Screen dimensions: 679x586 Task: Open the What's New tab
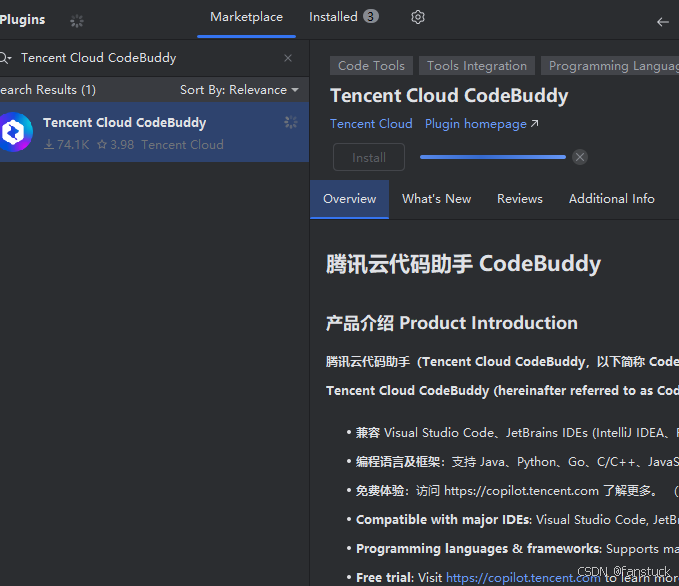[436, 199]
